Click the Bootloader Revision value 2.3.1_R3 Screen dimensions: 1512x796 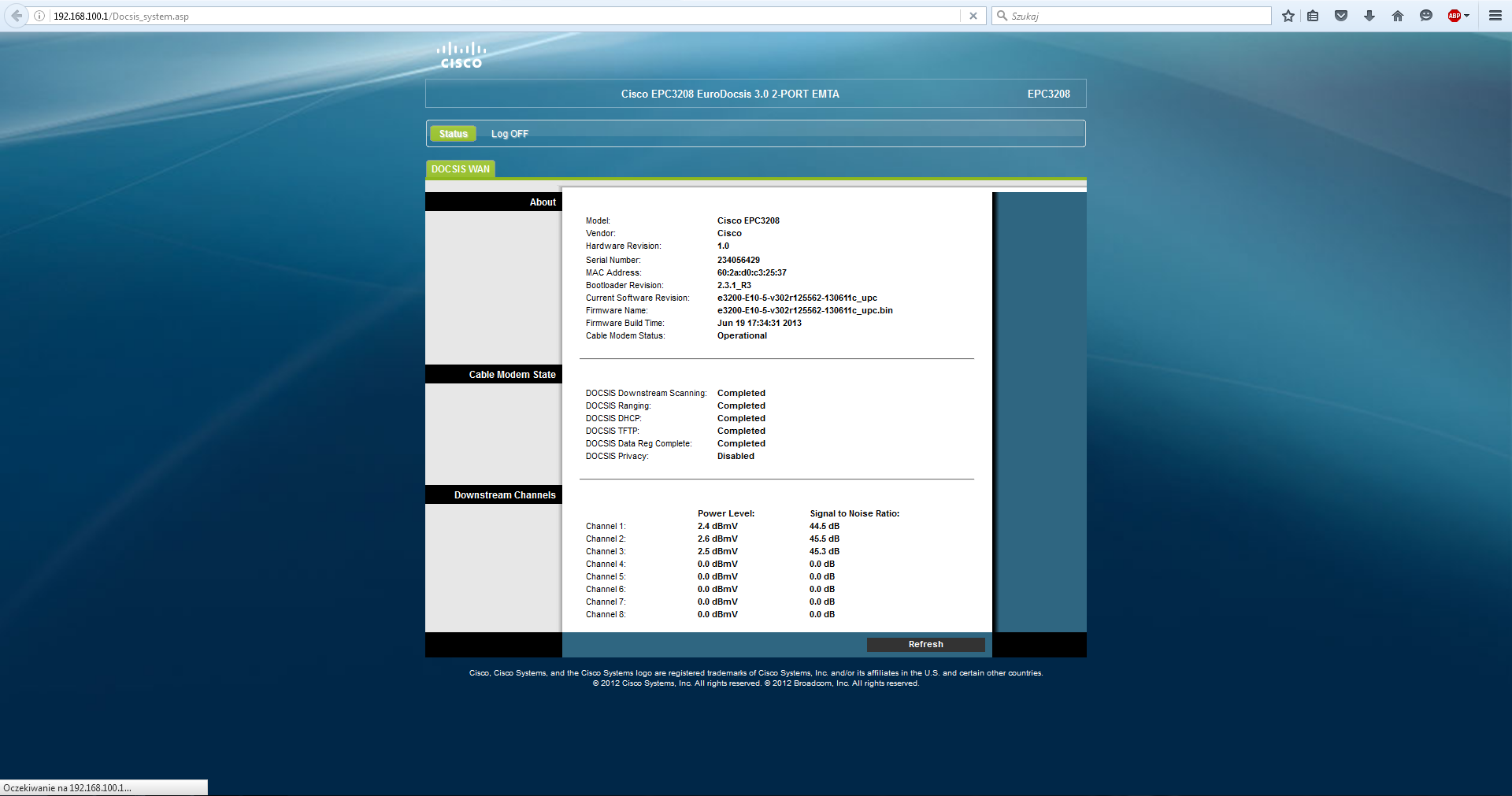click(734, 286)
